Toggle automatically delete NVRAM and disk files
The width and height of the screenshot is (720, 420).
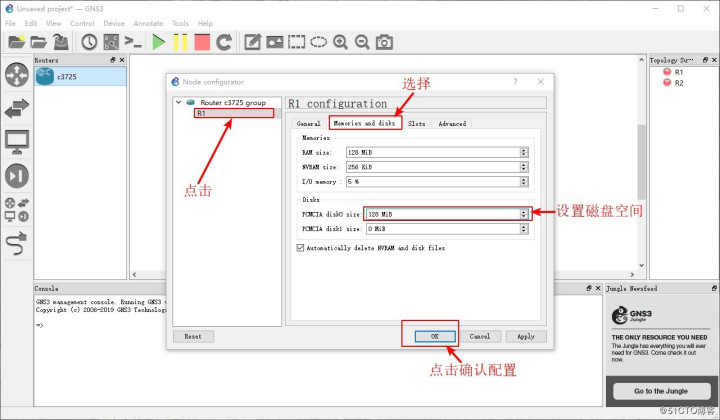point(300,248)
